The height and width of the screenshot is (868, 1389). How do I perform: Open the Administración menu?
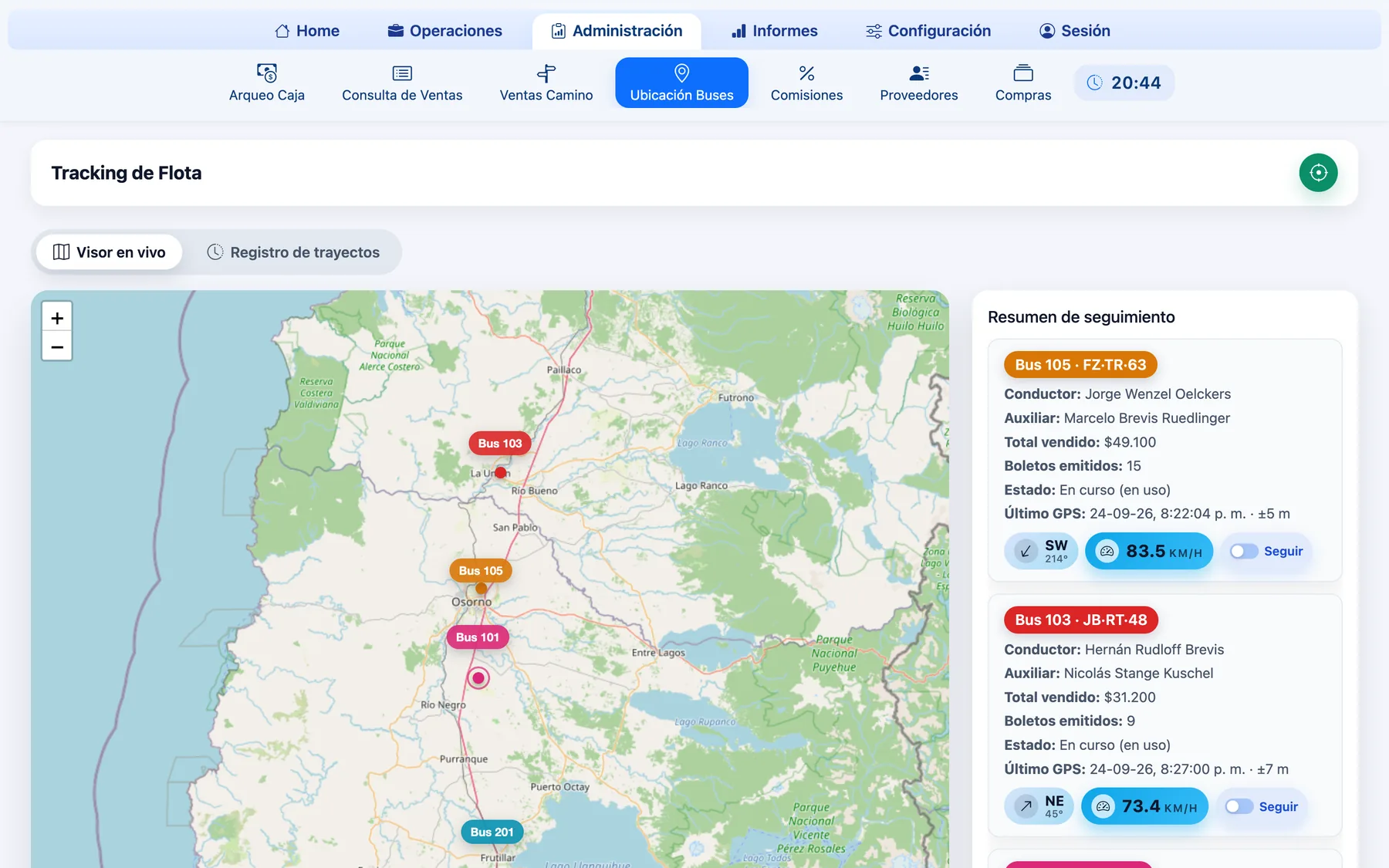click(617, 31)
